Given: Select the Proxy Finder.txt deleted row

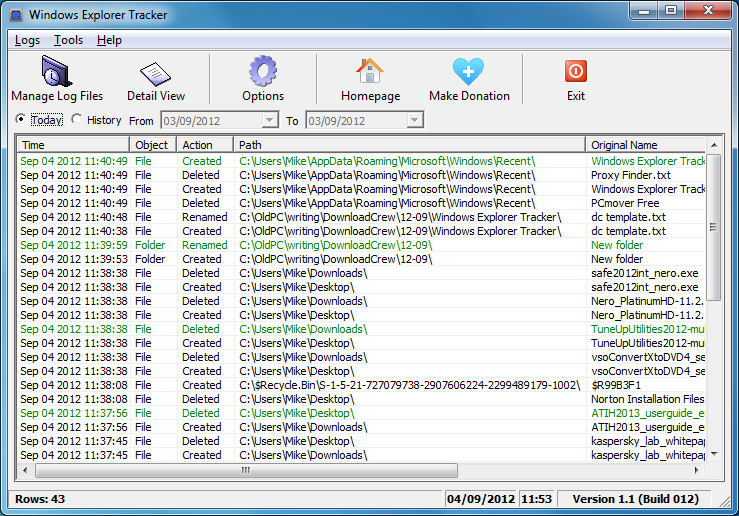Looking at the screenshot, I should click(x=300, y=175).
